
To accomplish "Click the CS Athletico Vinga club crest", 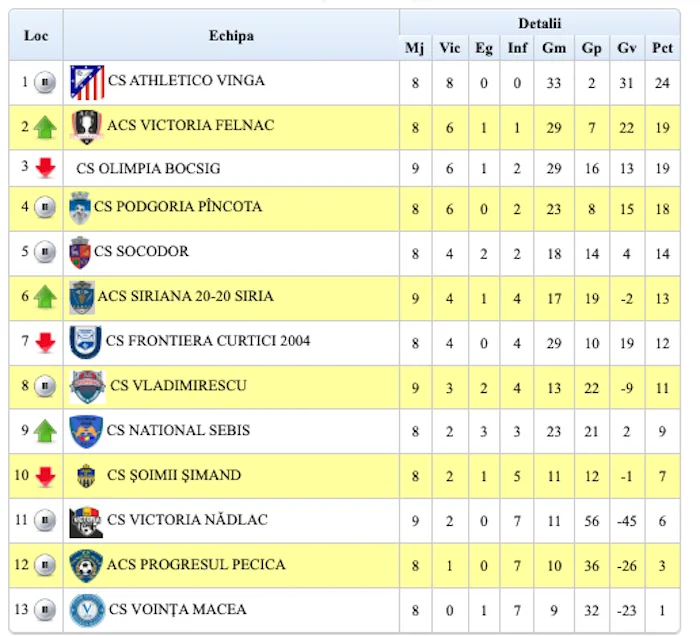I will 87,82.
